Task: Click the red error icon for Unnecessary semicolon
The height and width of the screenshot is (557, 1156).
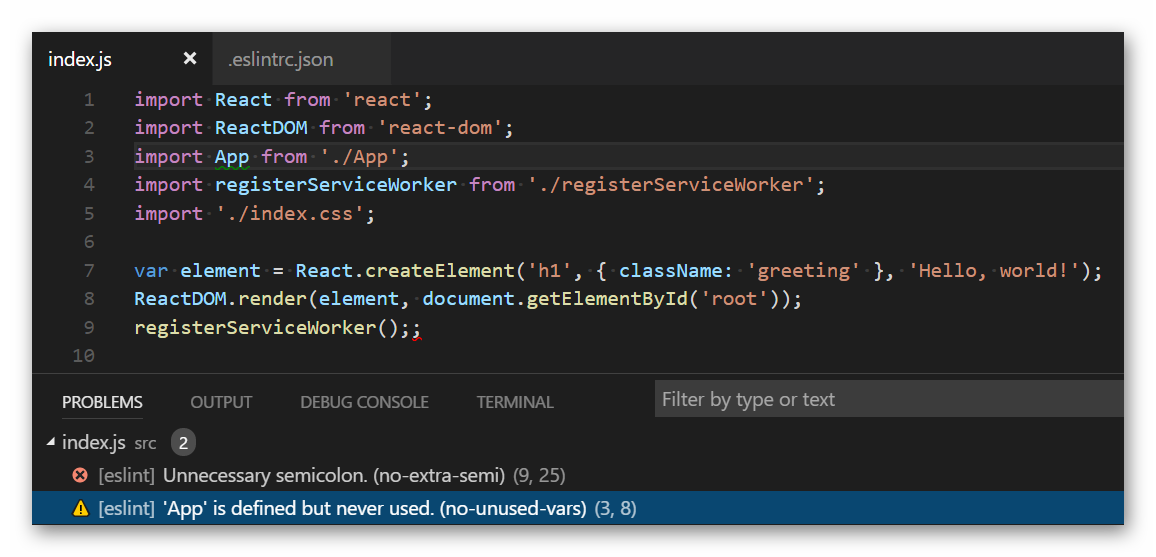Action: coord(80,476)
